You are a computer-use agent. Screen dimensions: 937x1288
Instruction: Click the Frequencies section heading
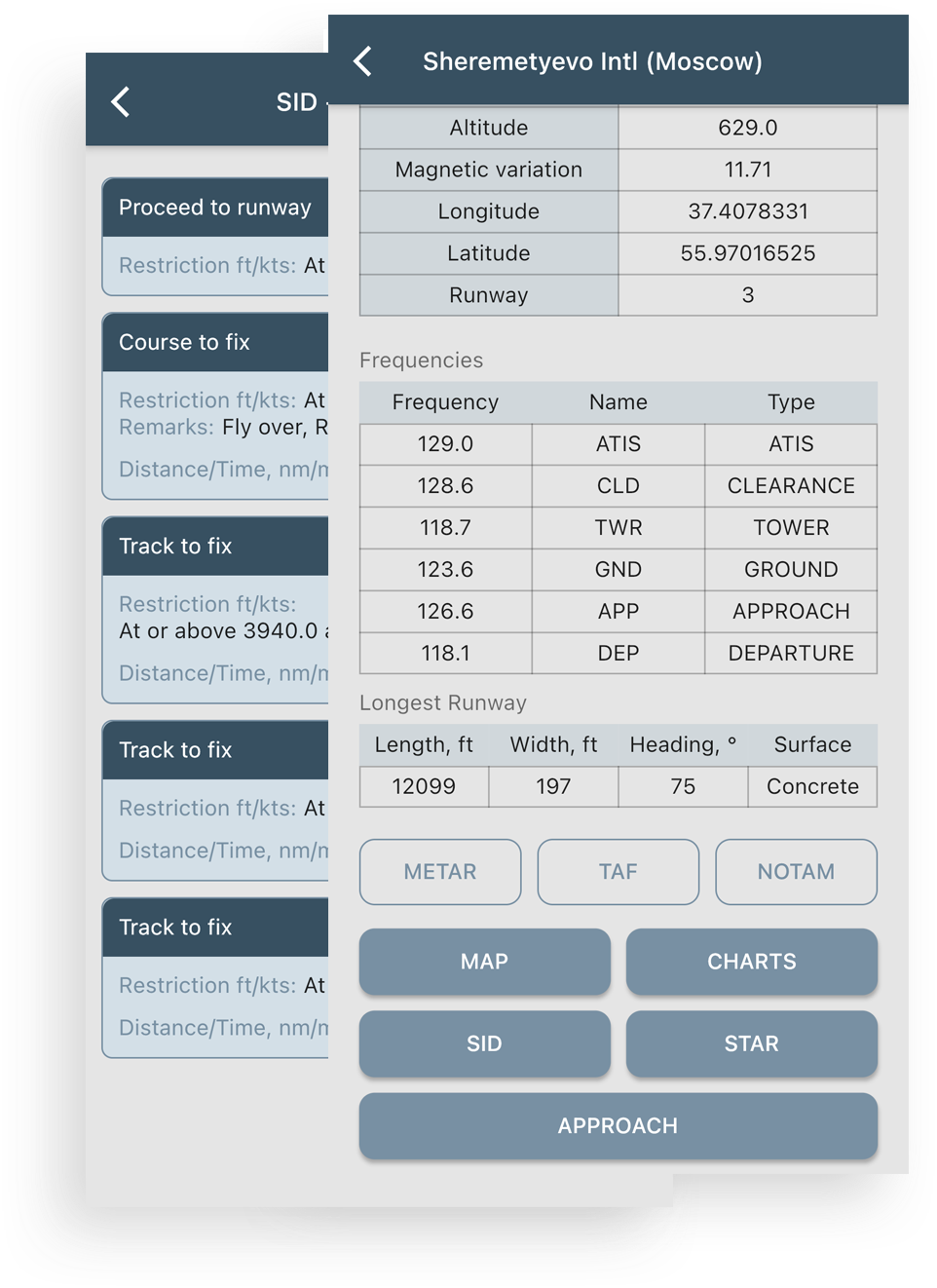[x=421, y=360]
